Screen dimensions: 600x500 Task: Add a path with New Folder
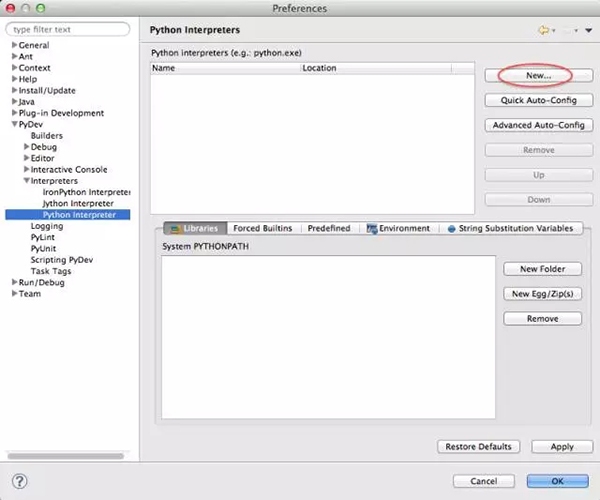coord(542,269)
